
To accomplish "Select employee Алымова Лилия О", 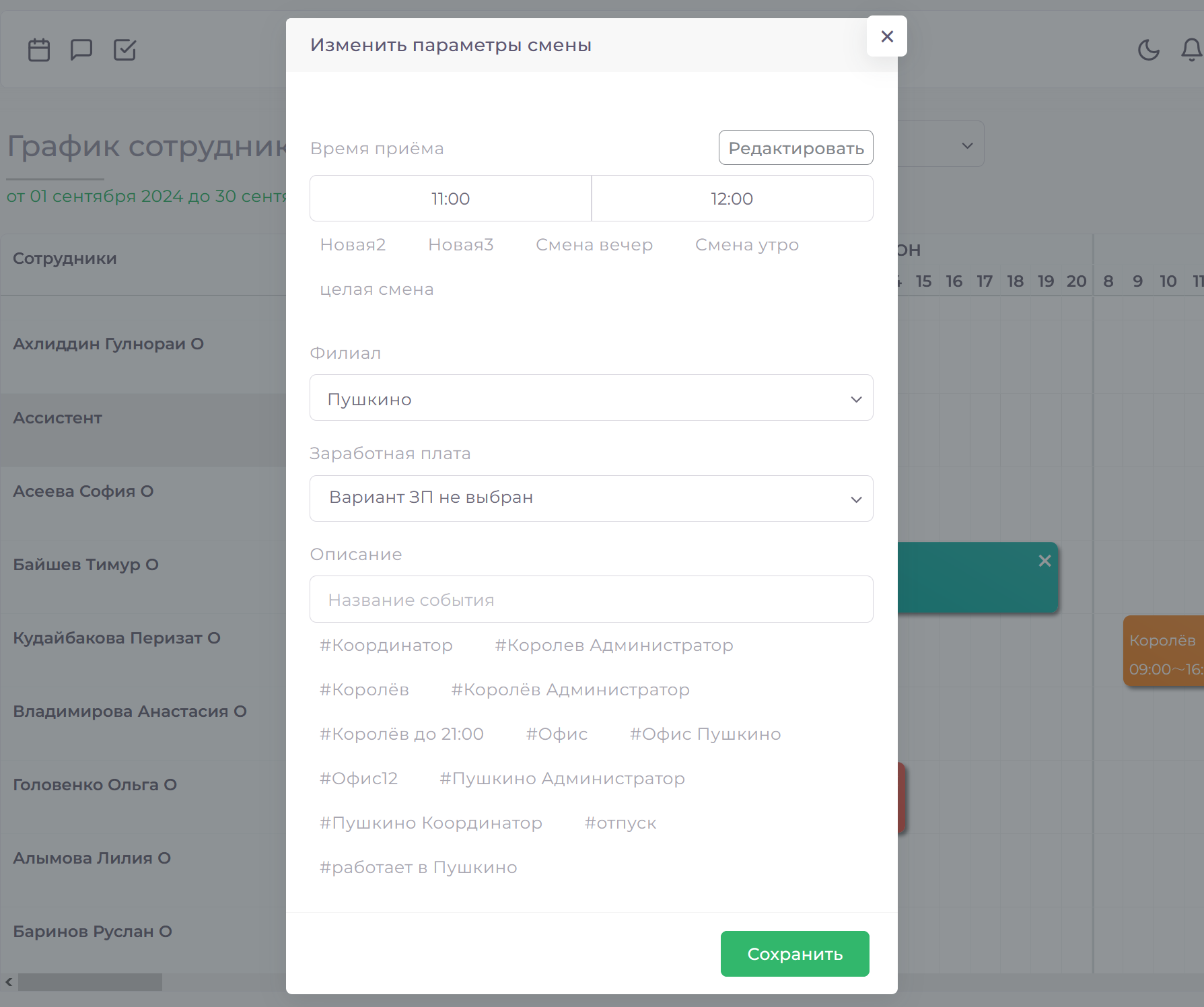I will pos(92,858).
